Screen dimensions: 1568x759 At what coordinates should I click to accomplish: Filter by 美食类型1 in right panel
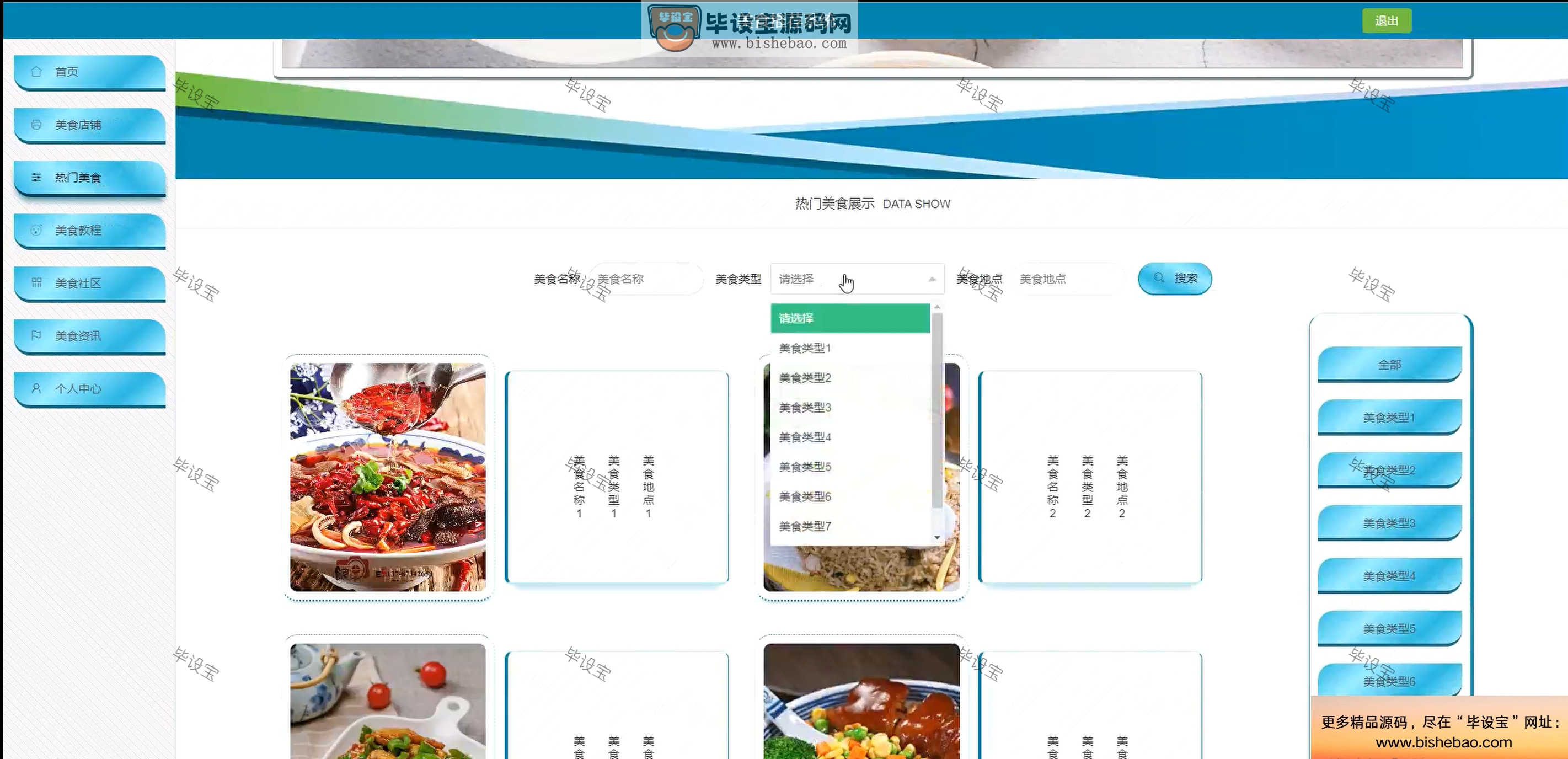(1389, 418)
